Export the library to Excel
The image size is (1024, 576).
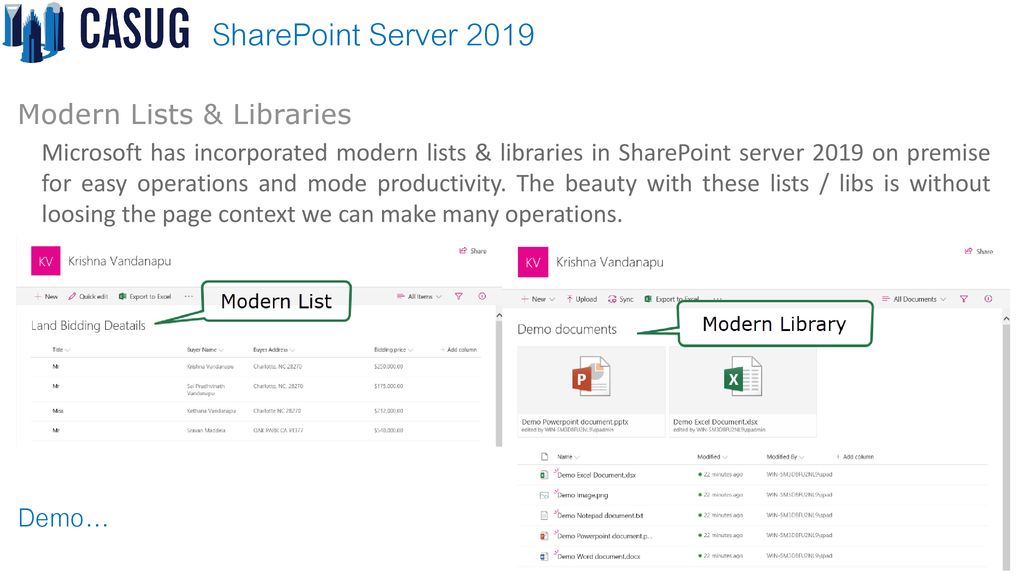[671, 299]
